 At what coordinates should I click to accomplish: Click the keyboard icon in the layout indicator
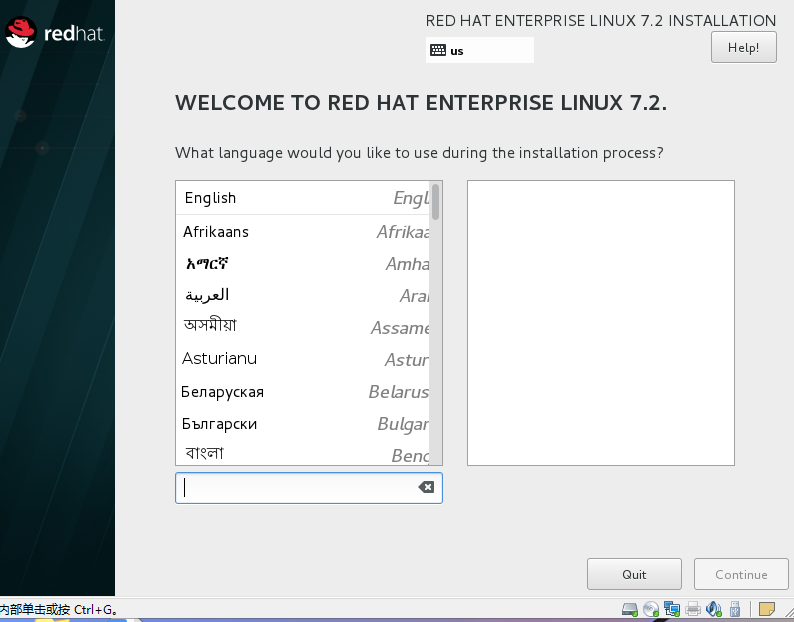[438, 50]
